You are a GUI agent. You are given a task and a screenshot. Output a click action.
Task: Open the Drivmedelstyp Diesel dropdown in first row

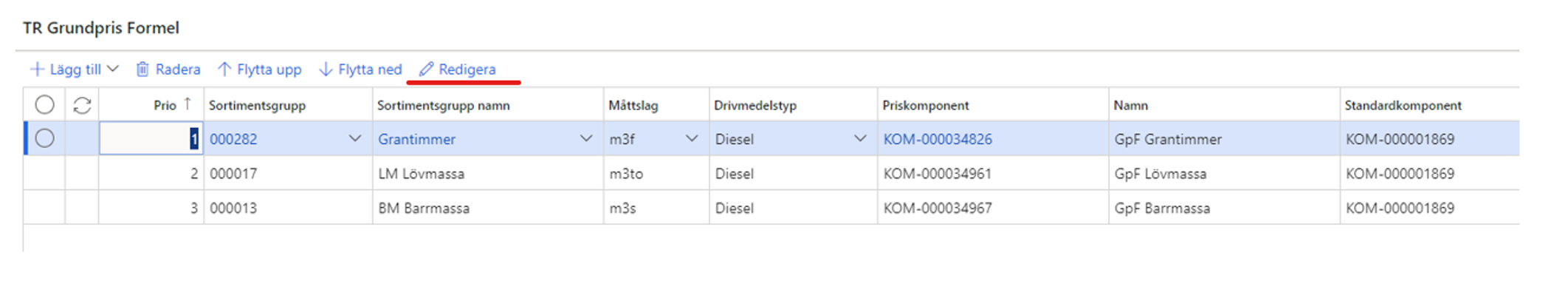[860, 138]
